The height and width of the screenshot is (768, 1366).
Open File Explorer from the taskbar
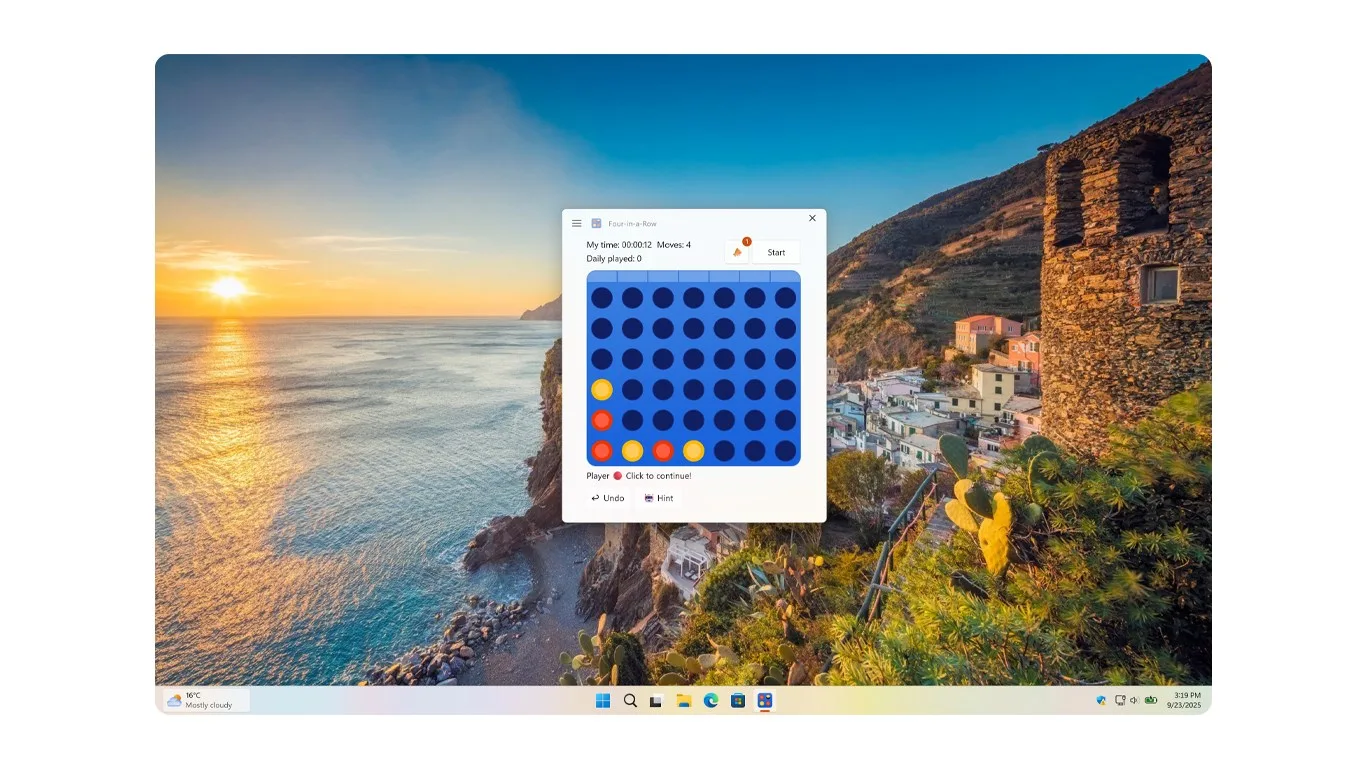pos(684,701)
